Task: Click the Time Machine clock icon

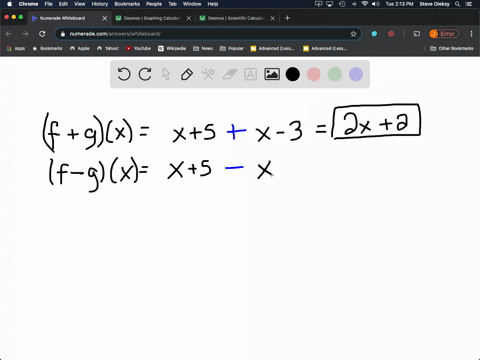Action: coord(342,4)
